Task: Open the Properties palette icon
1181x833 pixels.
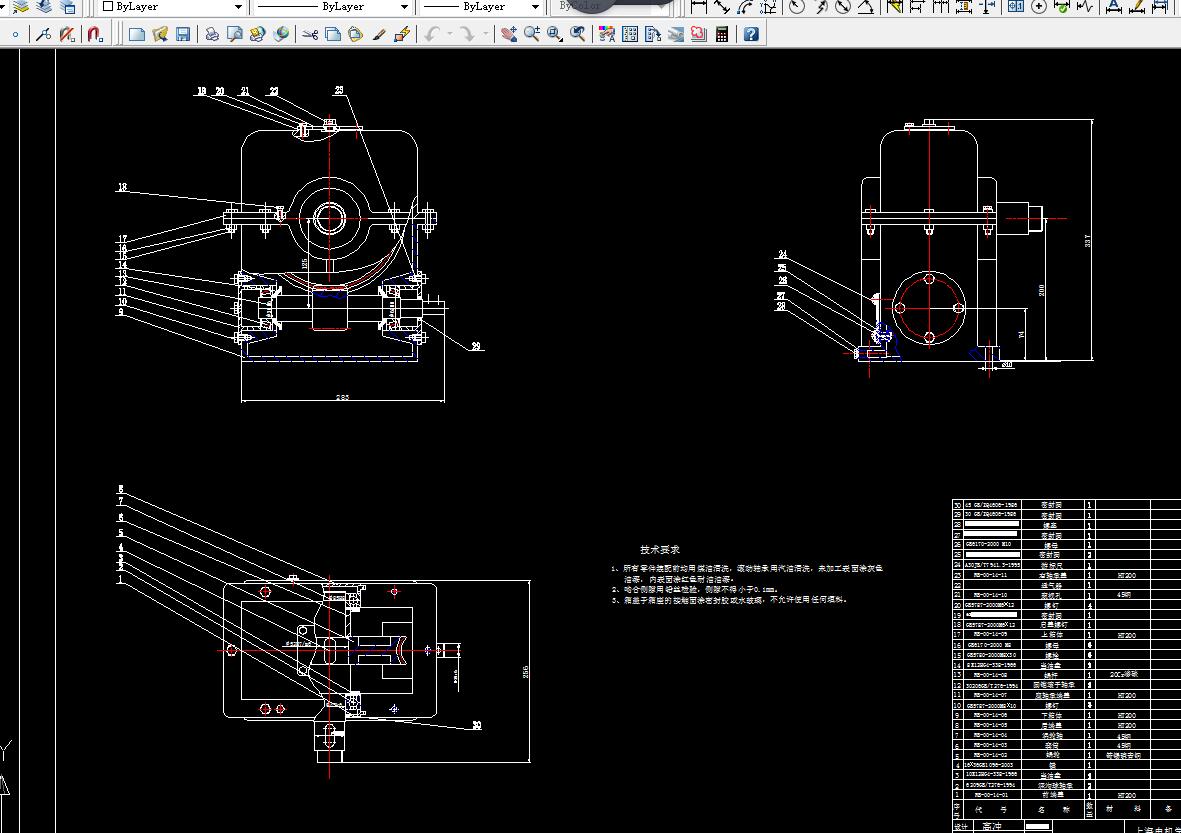Action: [x=606, y=34]
